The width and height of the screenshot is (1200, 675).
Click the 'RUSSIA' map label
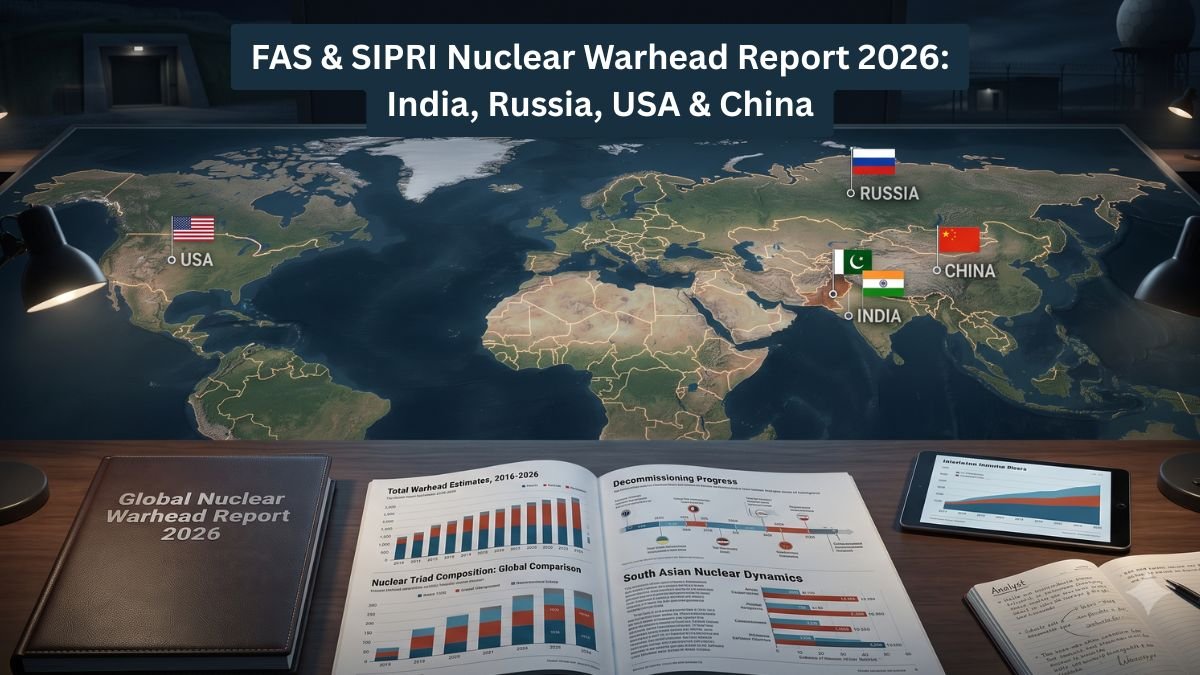889,193
